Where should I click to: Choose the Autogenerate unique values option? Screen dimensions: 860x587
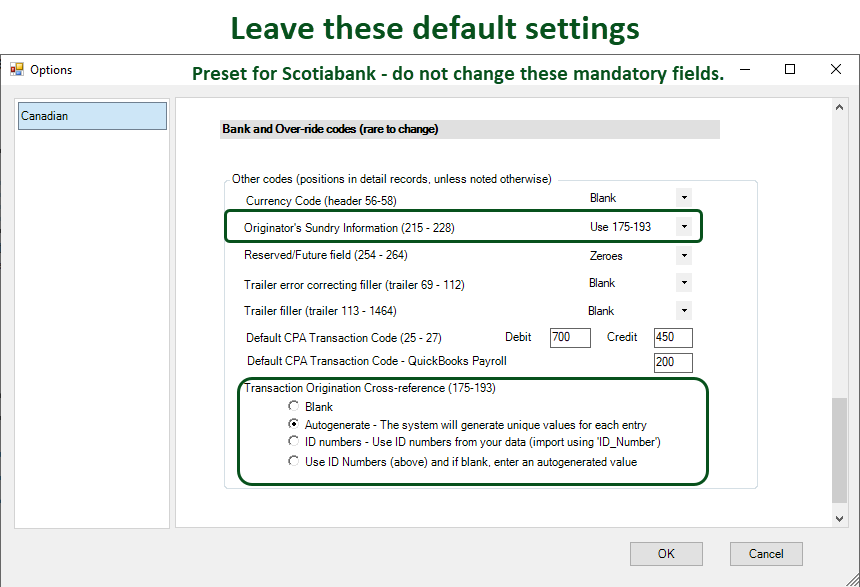(293, 424)
